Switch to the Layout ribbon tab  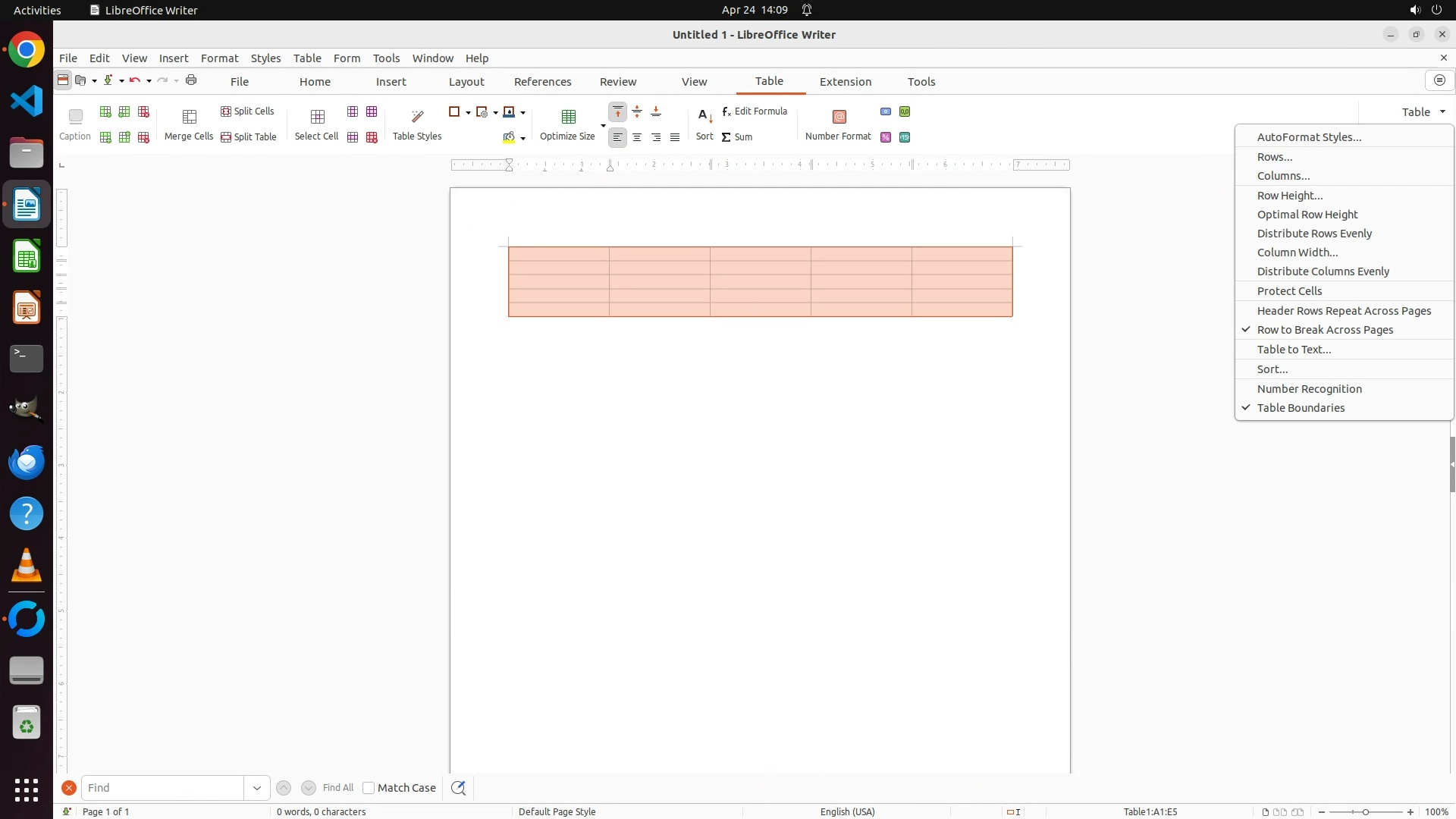click(x=466, y=82)
